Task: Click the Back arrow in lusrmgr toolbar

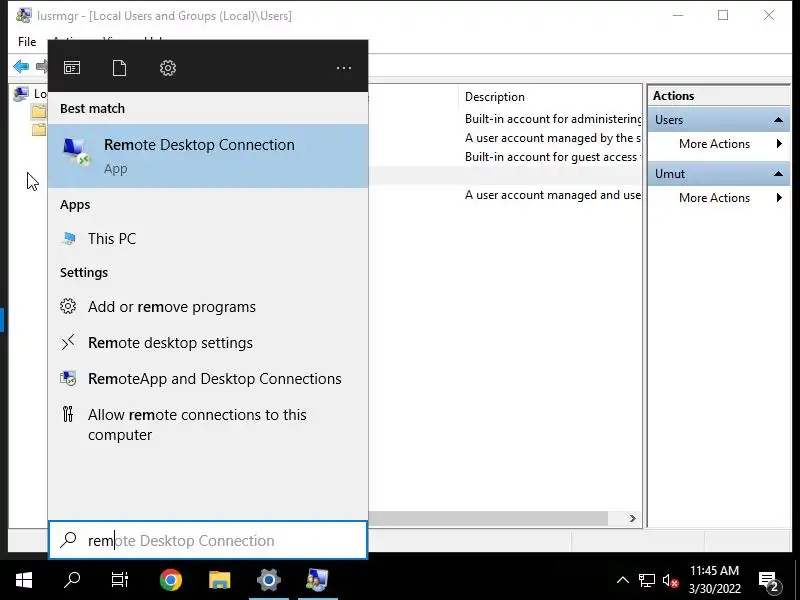Action: coord(21,66)
